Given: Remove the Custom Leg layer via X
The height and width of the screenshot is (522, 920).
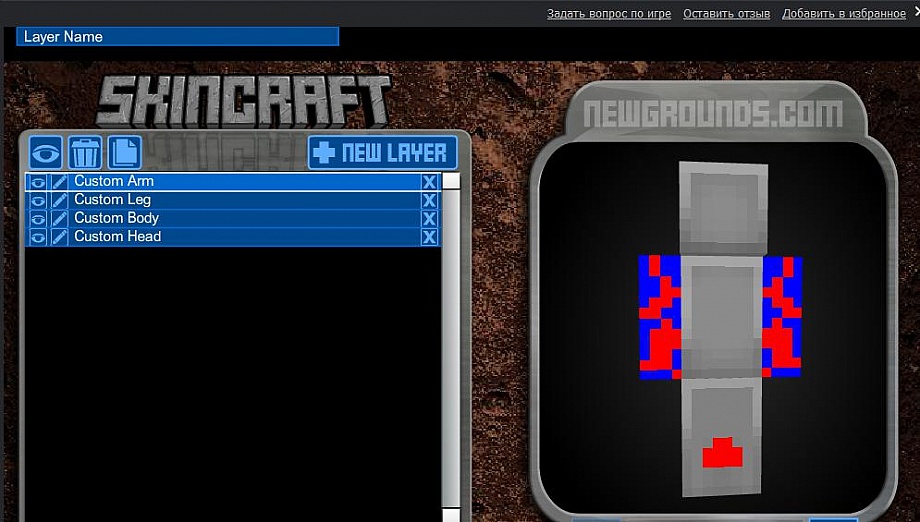Looking at the screenshot, I should pyautogui.click(x=429, y=200).
